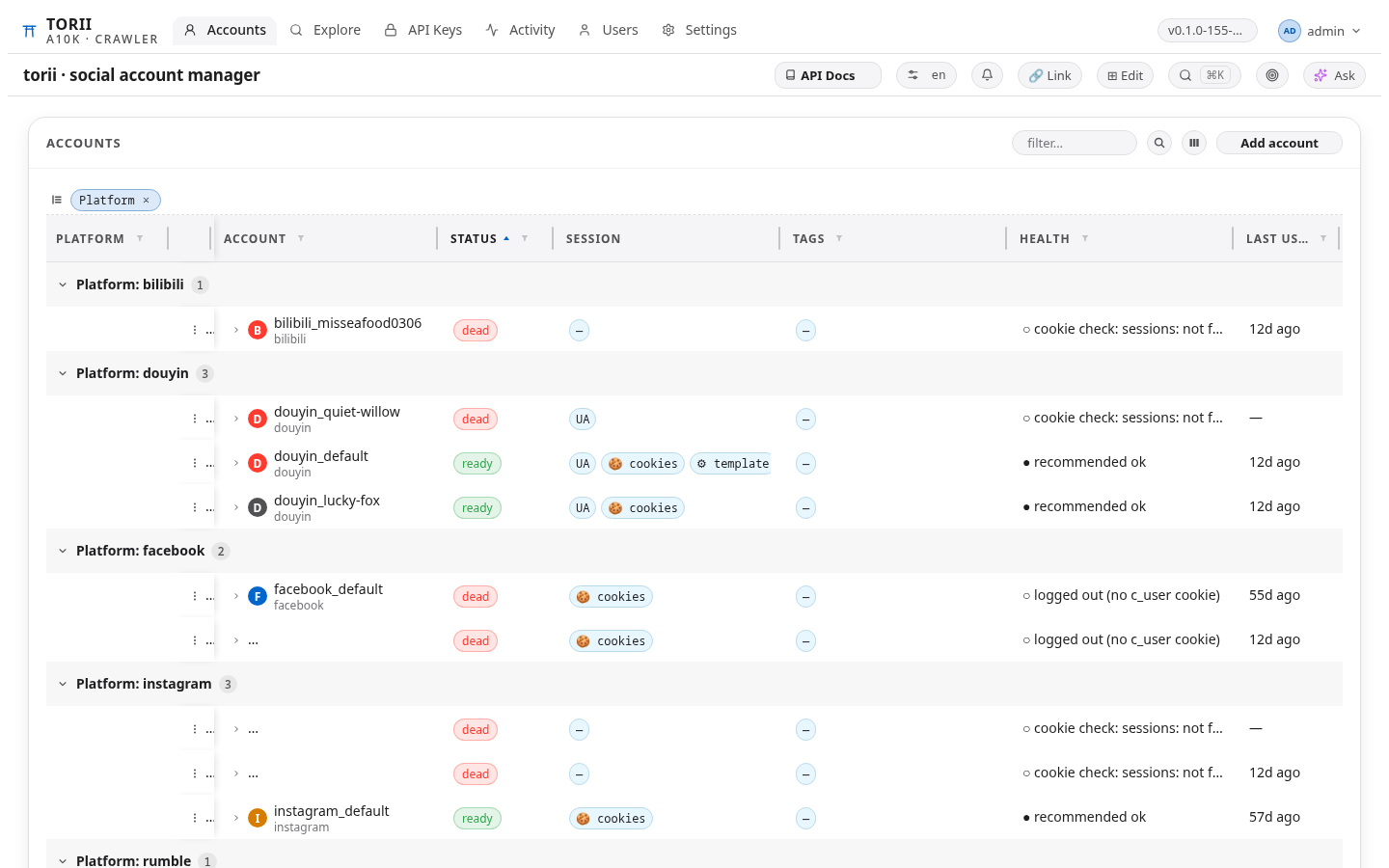Collapse the Platform: douyin group

pos(63,373)
